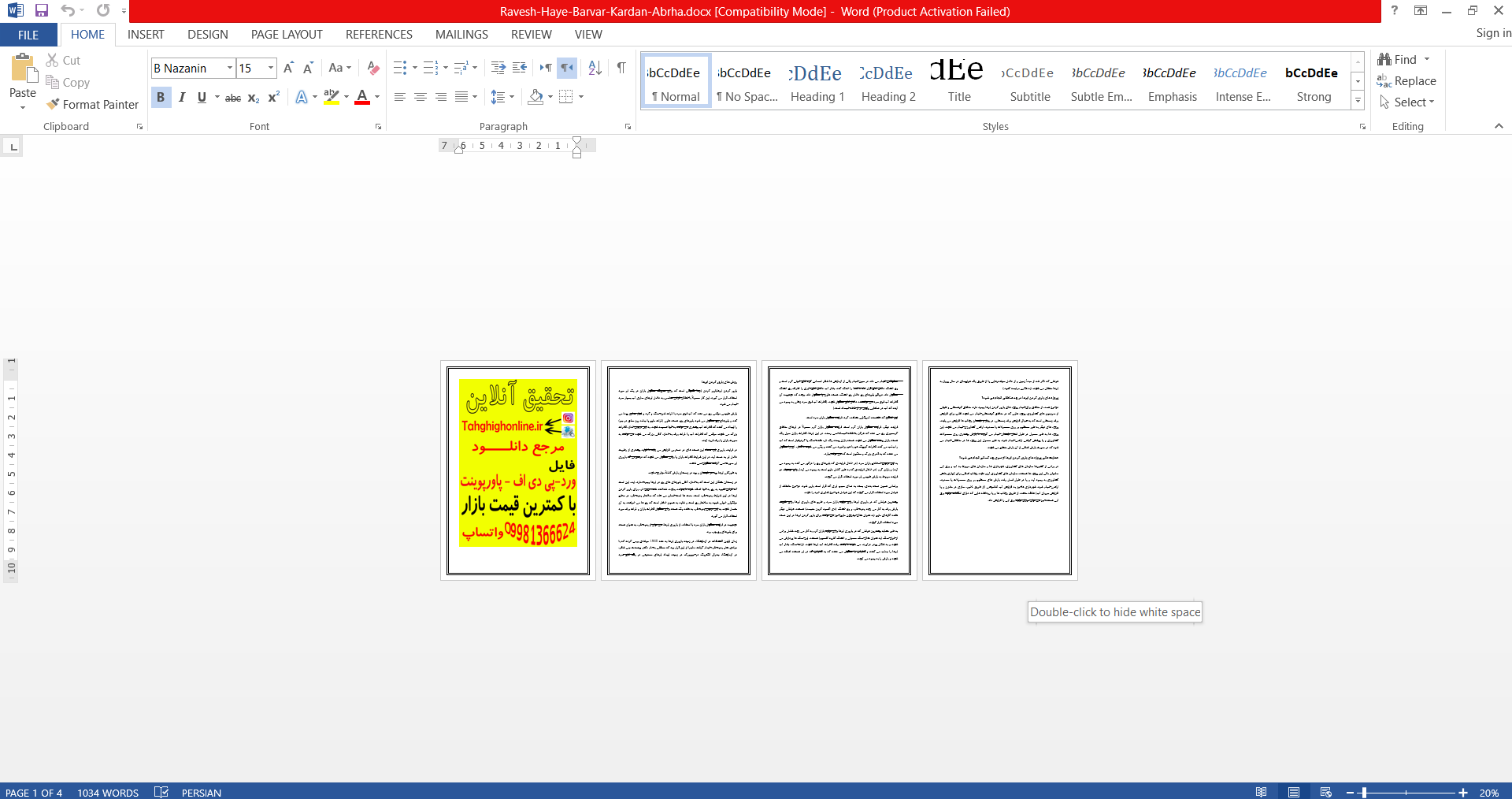Click the word count in status bar
This screenshot has height=799, width=1512.
click(108, 792)
